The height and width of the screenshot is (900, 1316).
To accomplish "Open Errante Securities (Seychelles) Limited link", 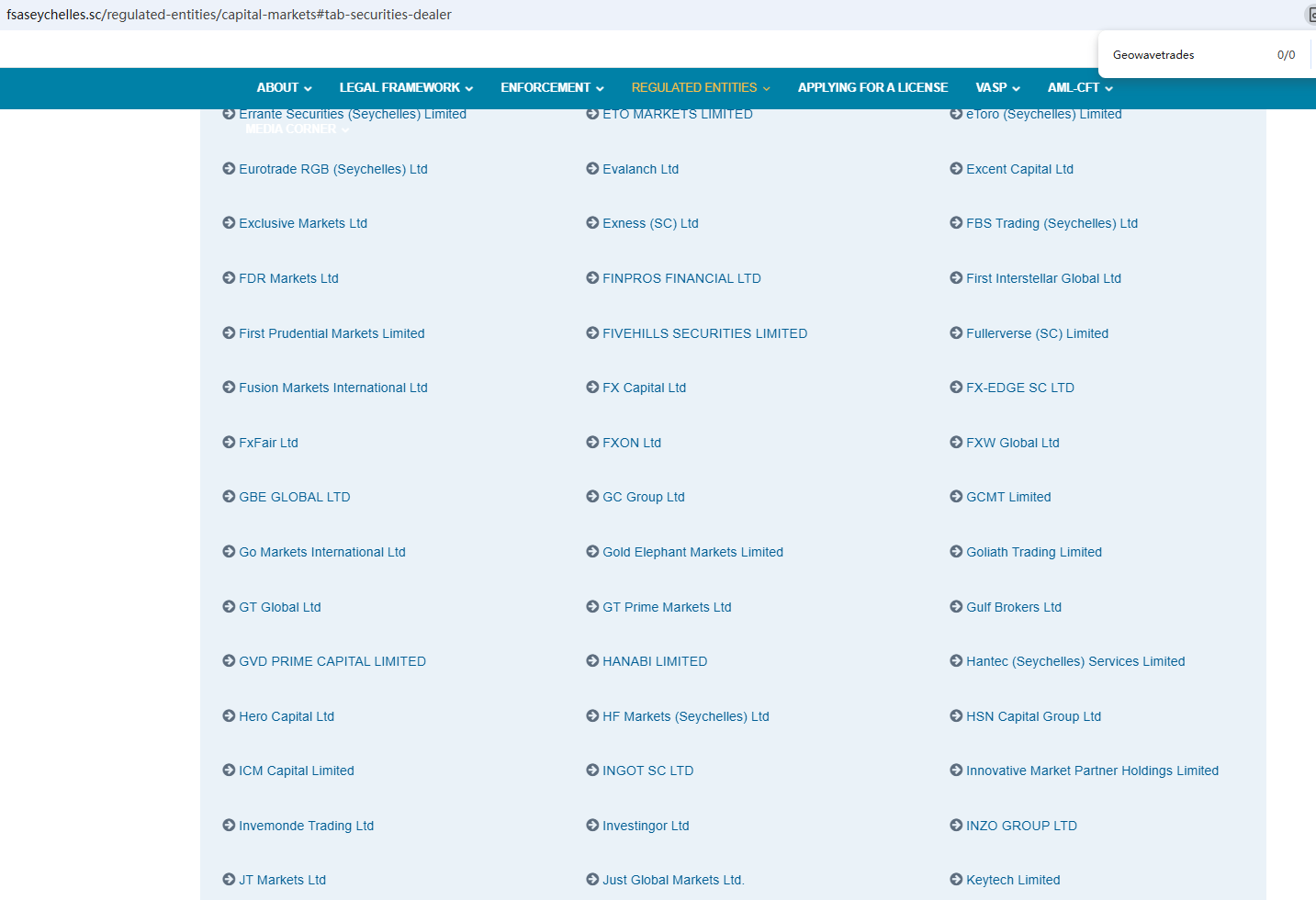I will (x=353, y=115).
